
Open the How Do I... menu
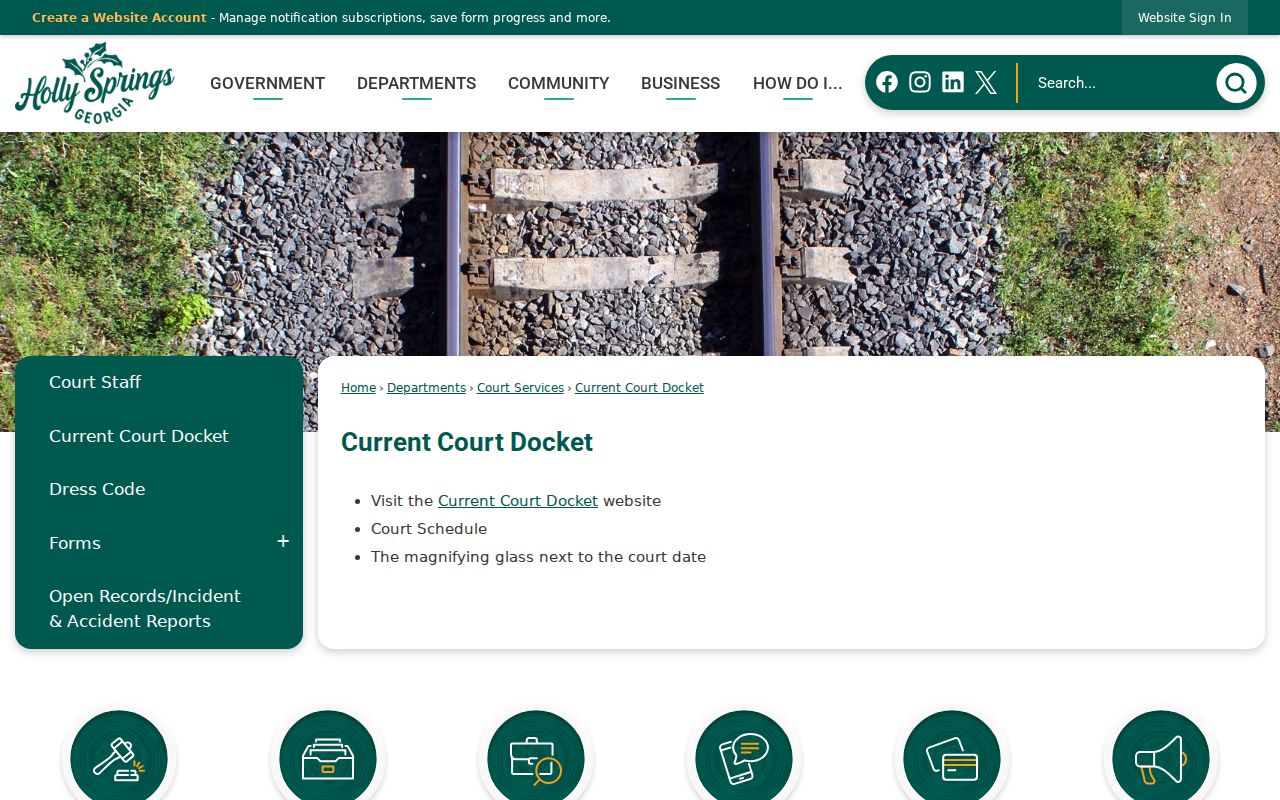(x=797, y=83)
